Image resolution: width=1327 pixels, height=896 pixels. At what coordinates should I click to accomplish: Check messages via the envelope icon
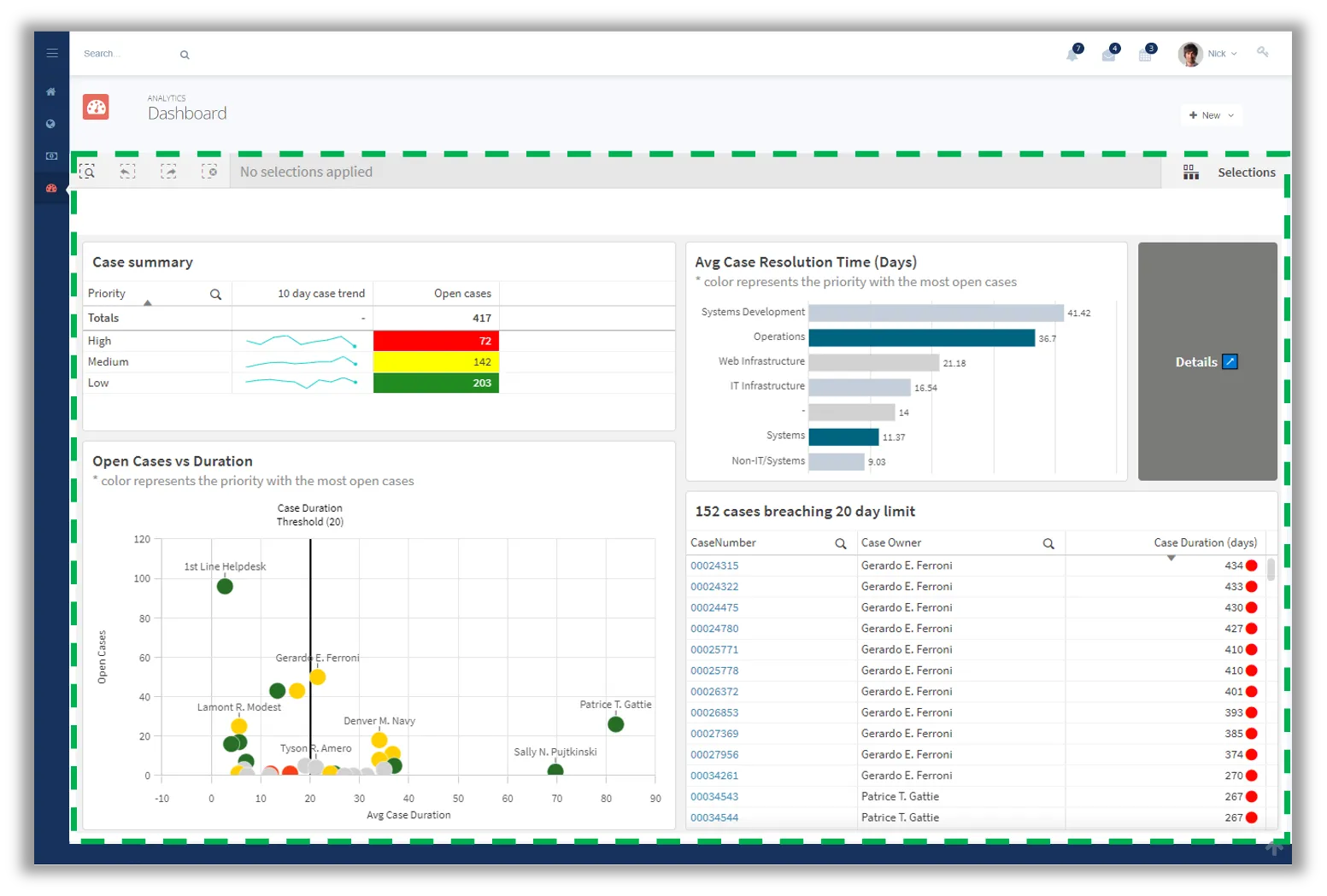1110,53
